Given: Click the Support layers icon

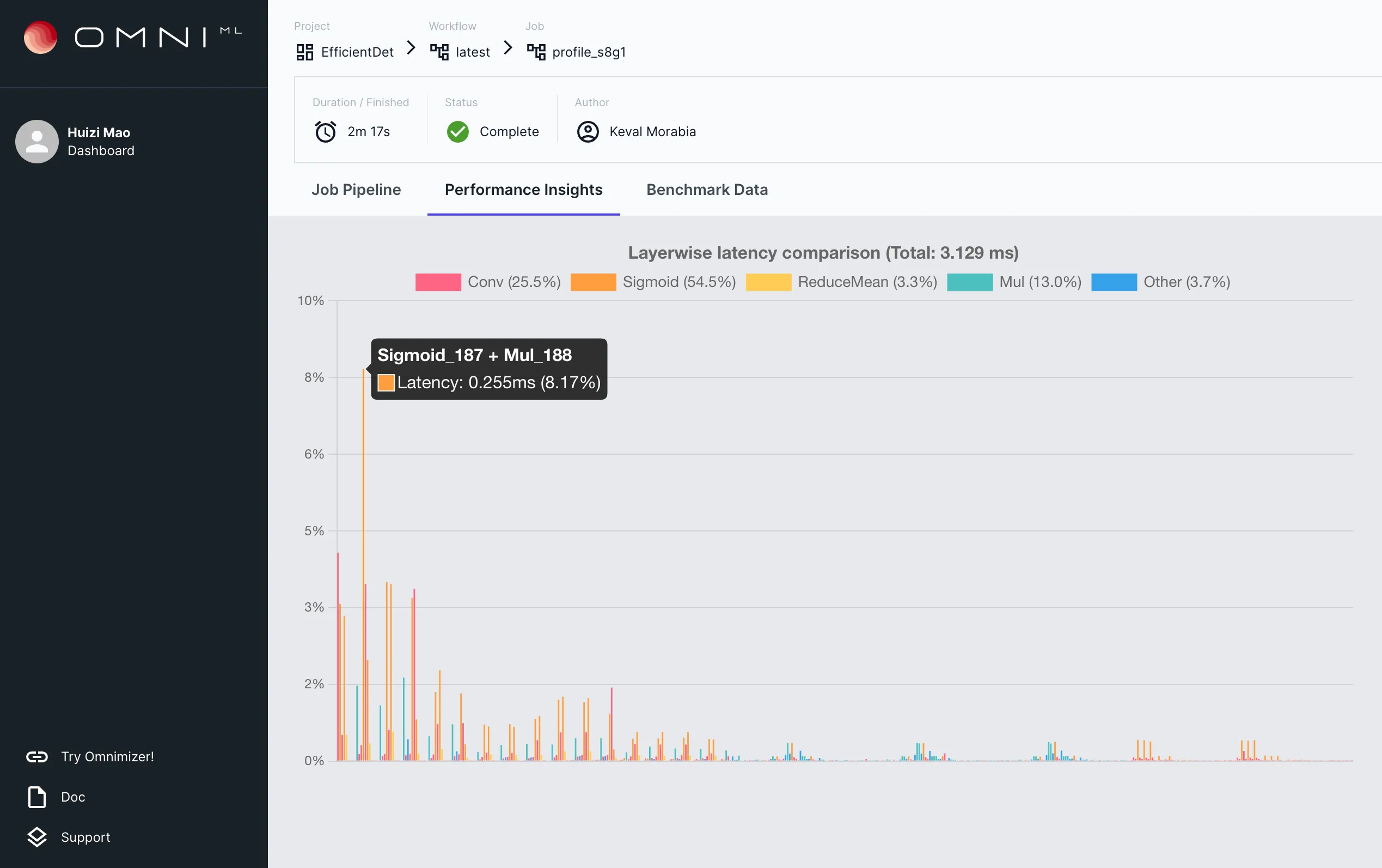Looking at the screenshot, I should 38,837.
